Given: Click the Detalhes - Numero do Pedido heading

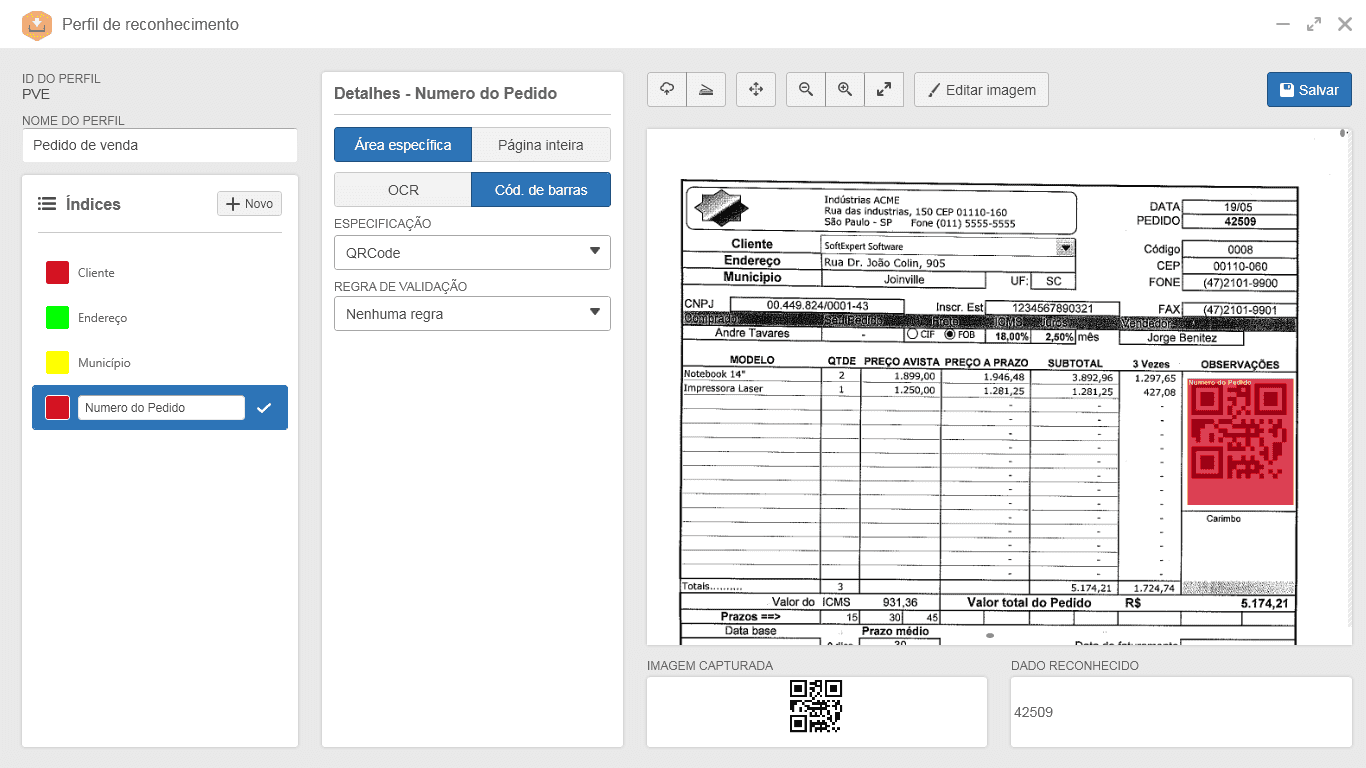Looking at the screenshot, I should click(x=445, y=94).
